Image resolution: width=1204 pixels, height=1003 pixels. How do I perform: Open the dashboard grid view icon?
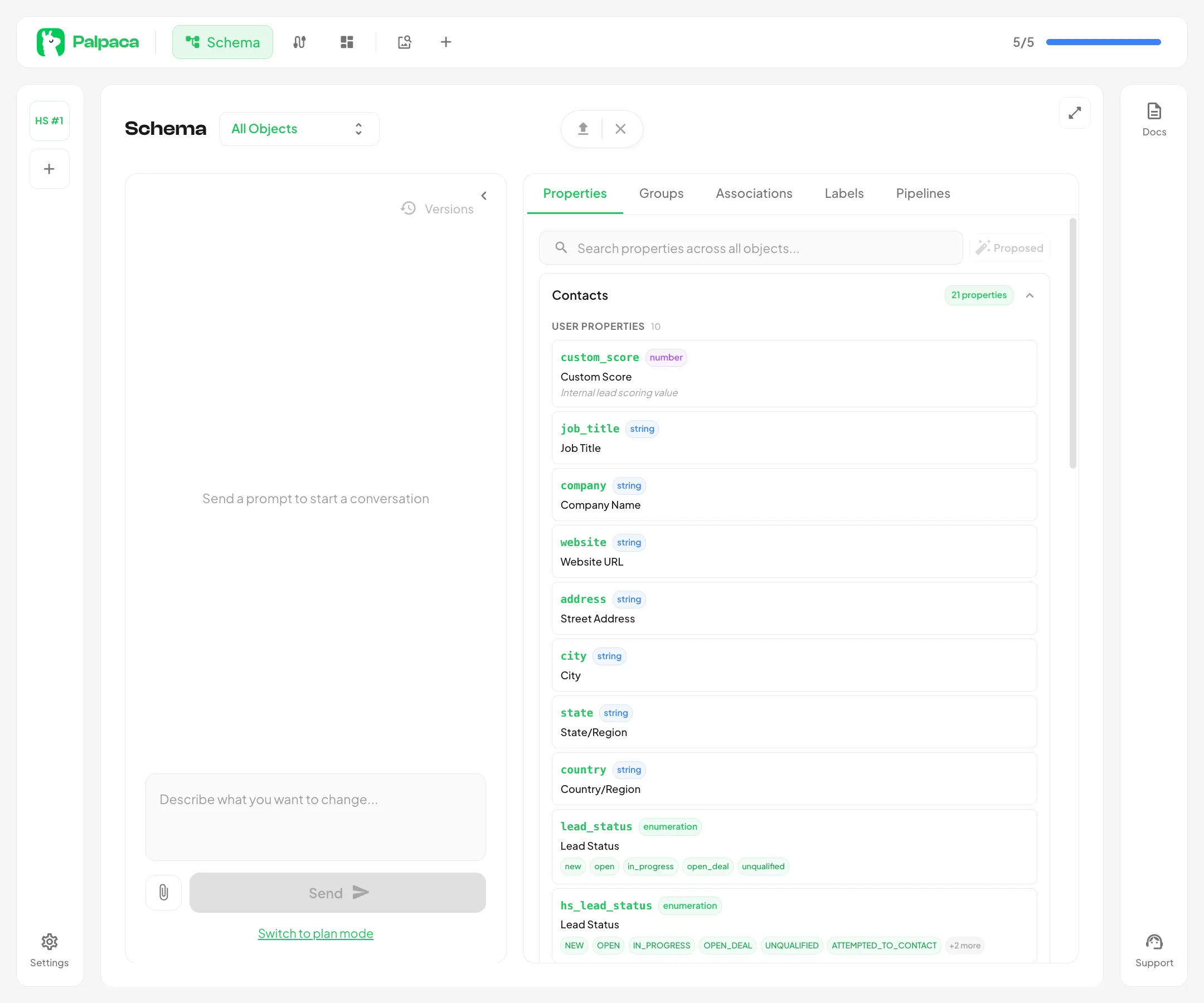click(x=346, y=42)
